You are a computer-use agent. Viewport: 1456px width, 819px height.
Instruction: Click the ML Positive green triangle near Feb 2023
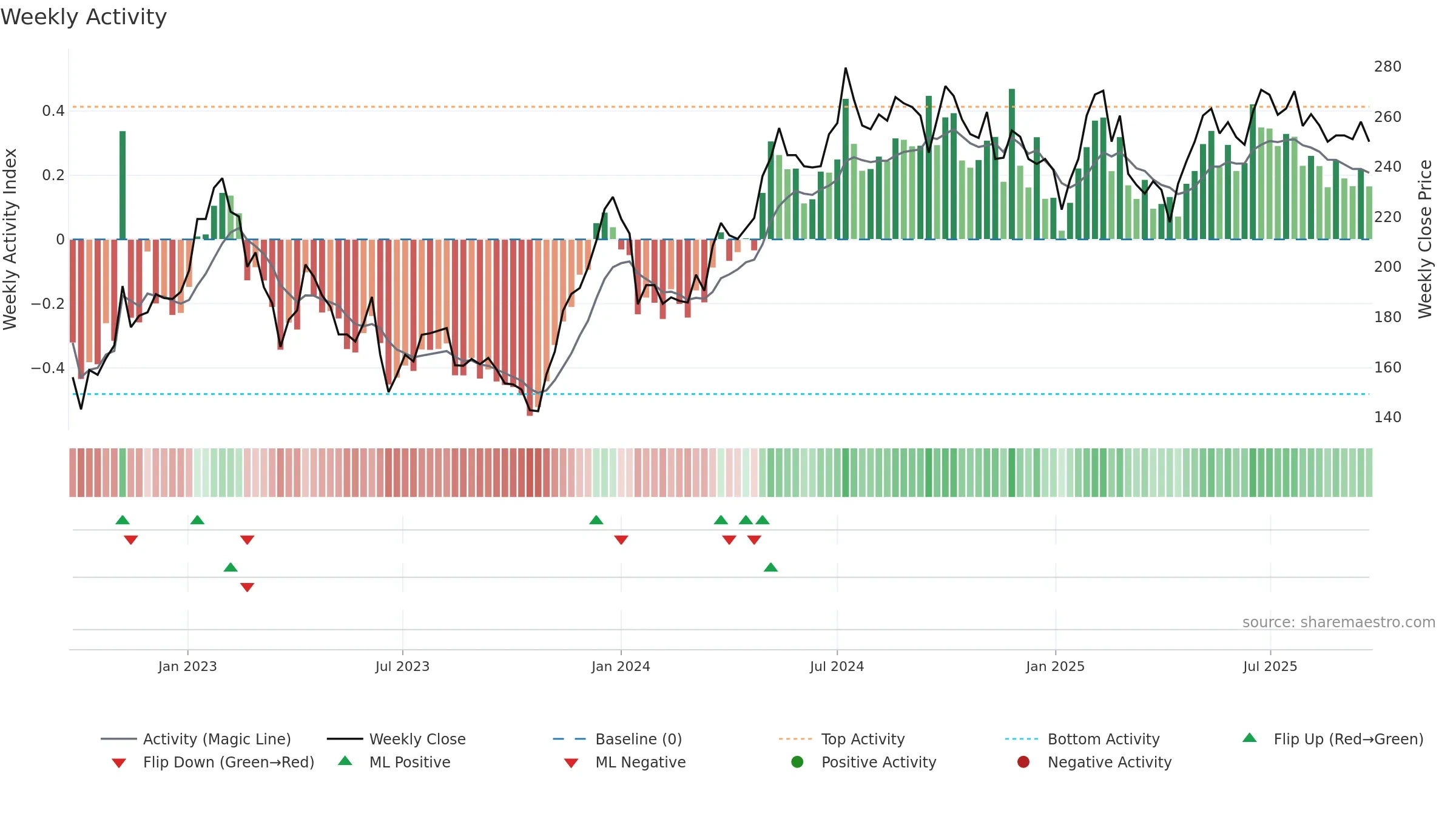231,567
